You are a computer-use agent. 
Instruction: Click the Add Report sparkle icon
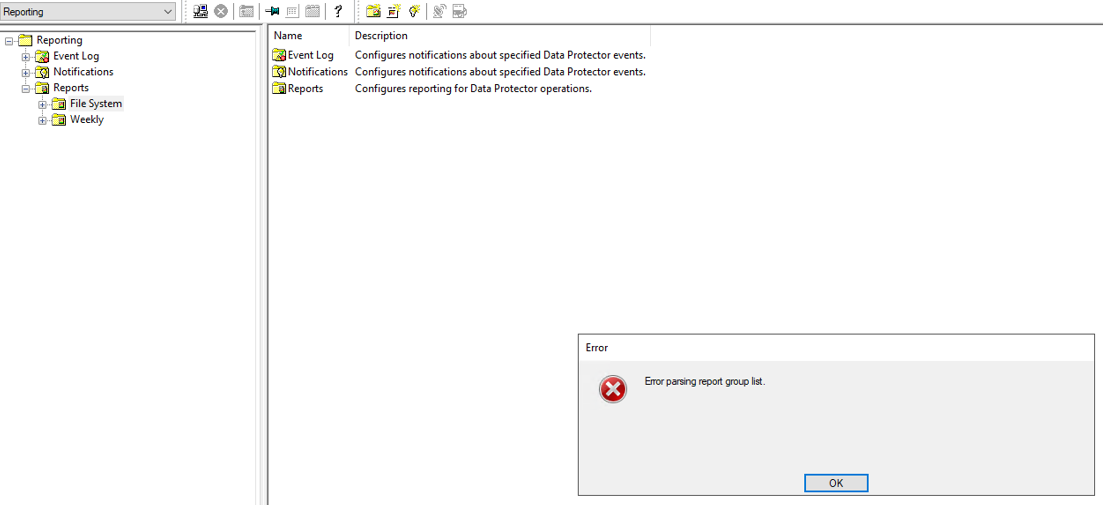[394, 11]
